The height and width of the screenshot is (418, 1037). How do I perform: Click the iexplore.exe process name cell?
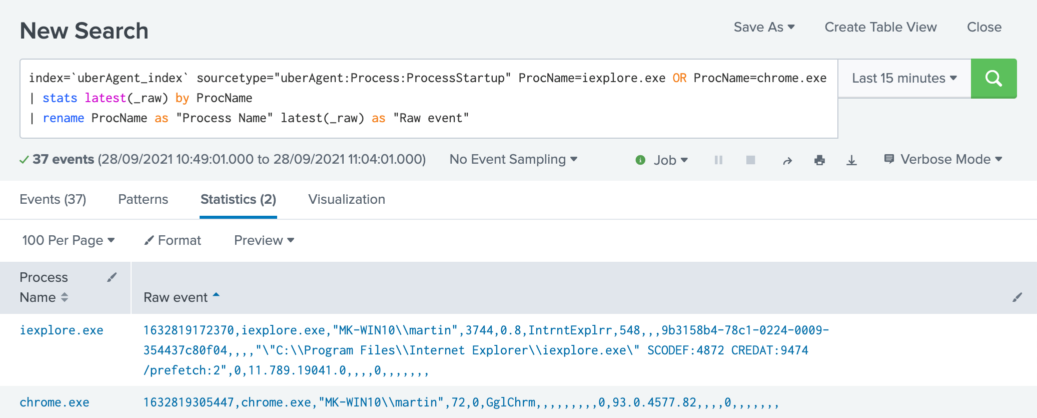click(62, 329)
